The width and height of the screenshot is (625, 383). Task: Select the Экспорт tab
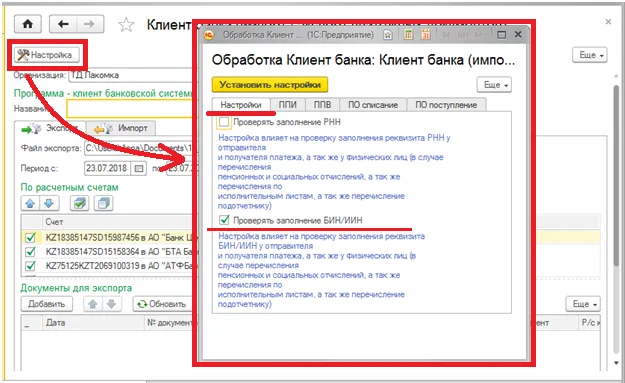coord(50,128)
